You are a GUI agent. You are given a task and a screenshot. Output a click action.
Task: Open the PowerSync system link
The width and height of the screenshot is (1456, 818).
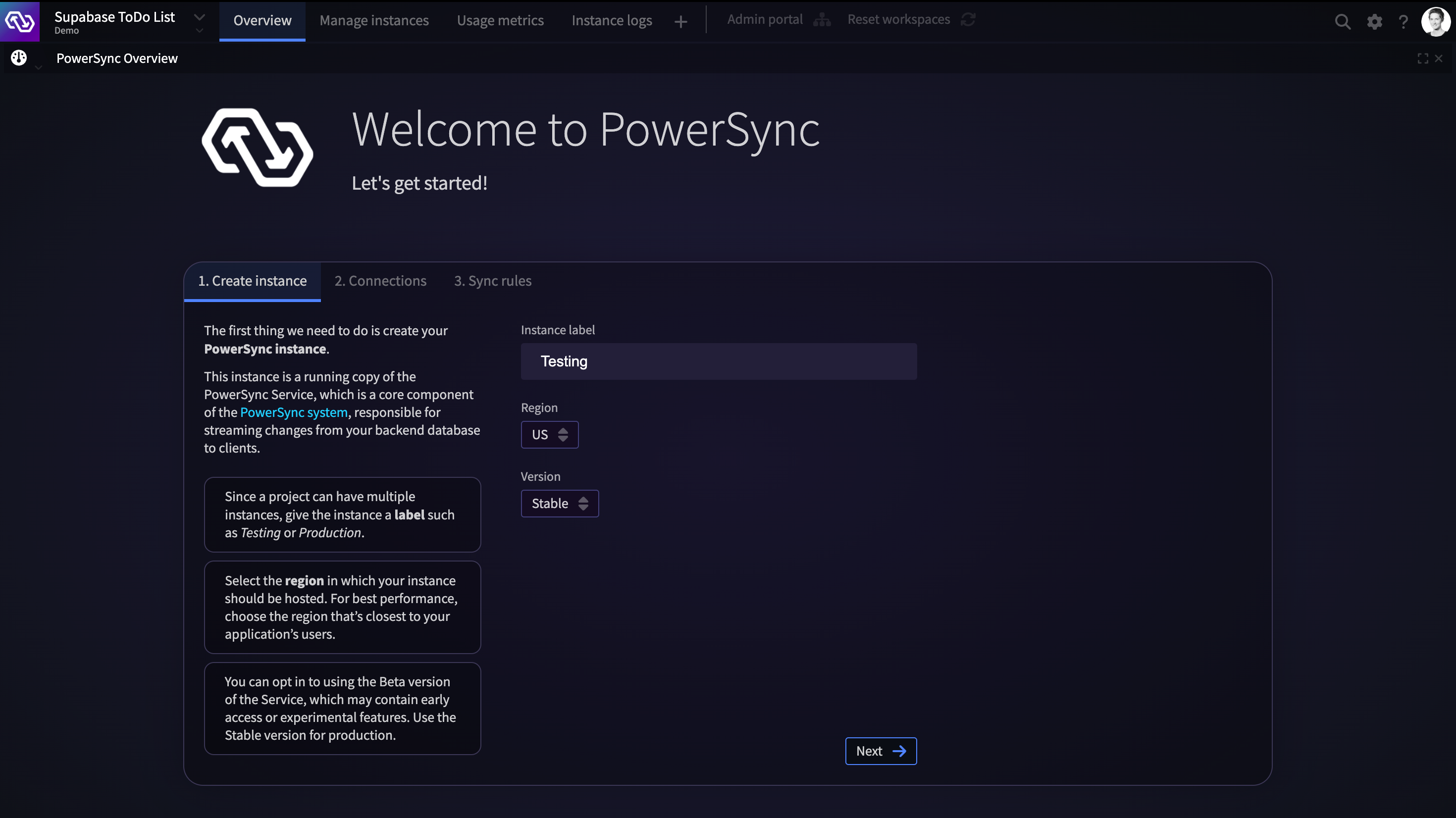click(x=294, y=412)
